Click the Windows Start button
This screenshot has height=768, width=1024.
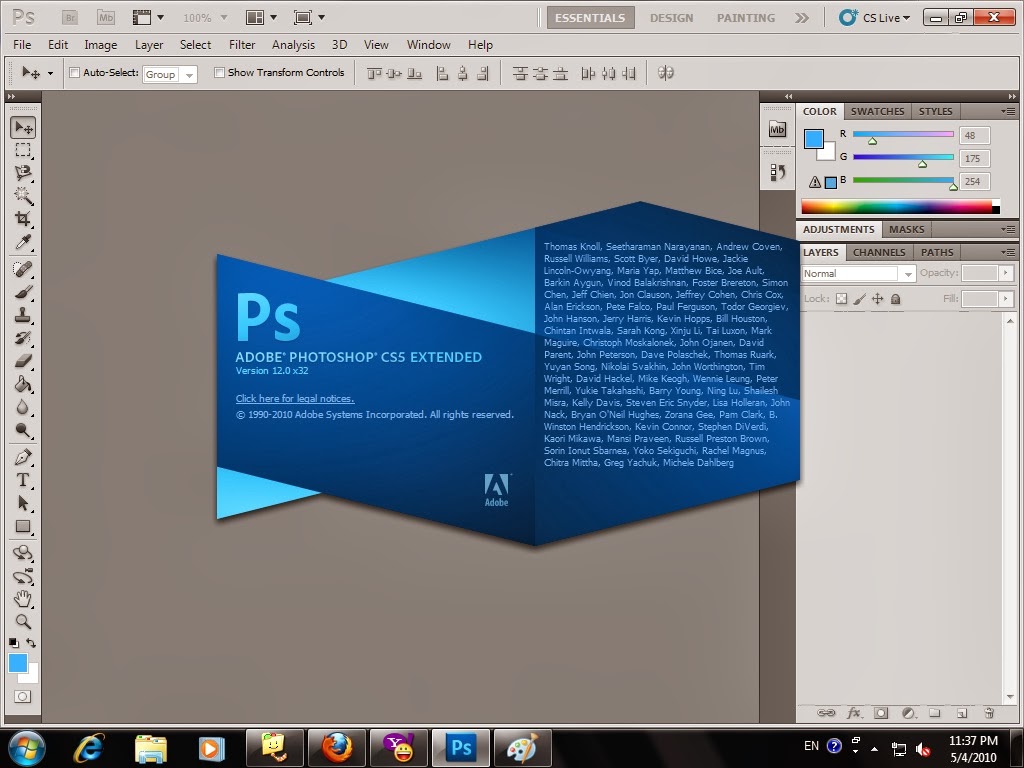[x=27, y=748]
